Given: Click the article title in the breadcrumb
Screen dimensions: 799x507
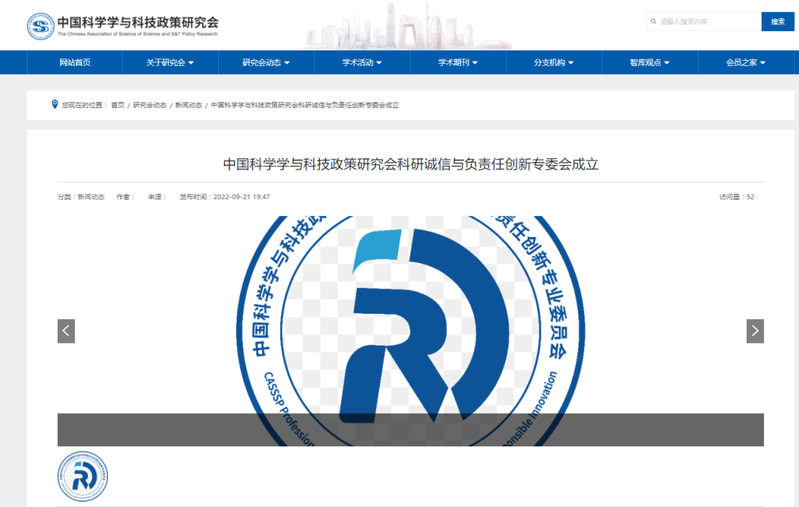Looking at the screenshot, I should pyautogui.click(x=305, y=105).
